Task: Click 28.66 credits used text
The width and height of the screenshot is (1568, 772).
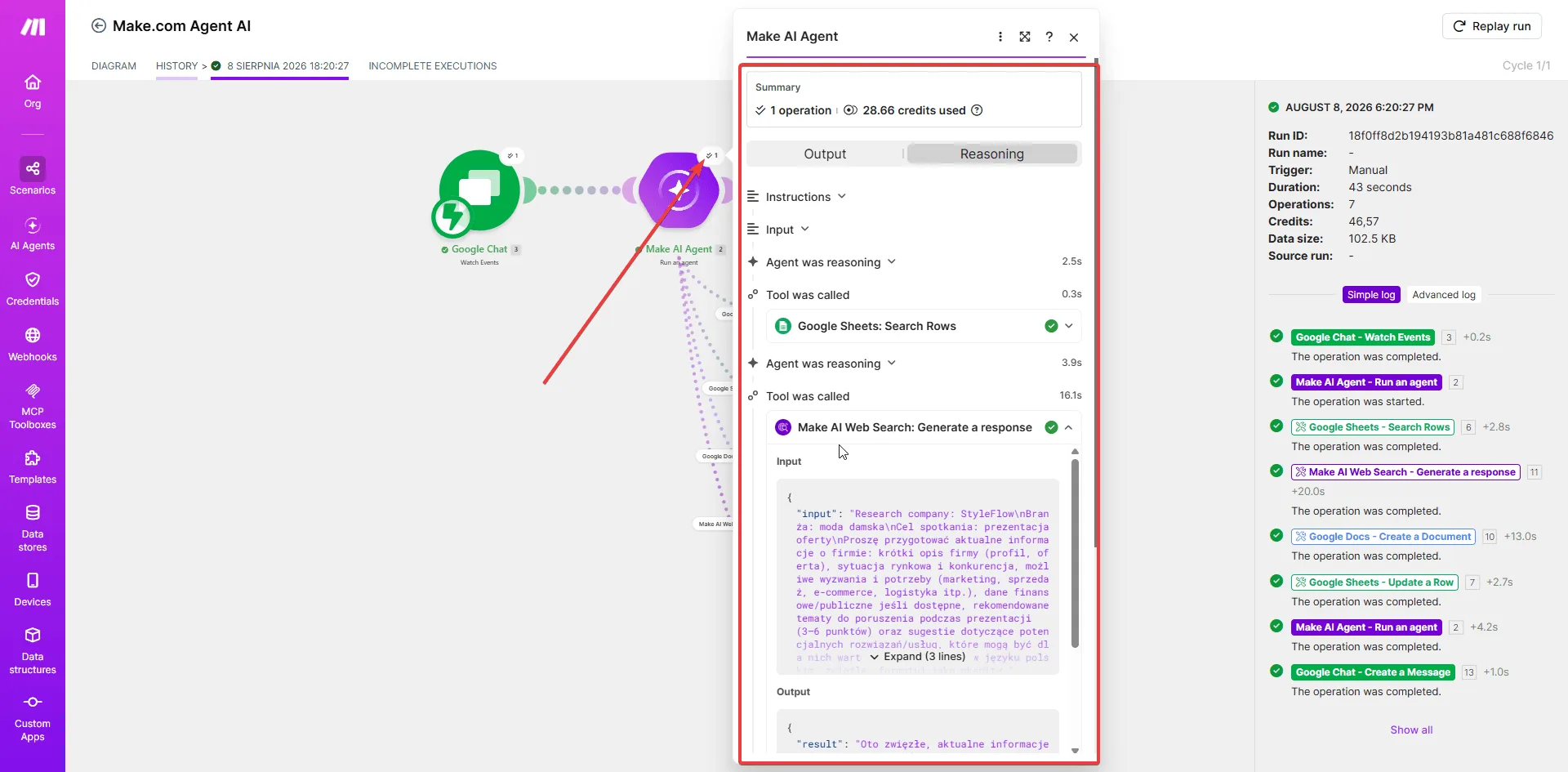Action: (914, 110)
